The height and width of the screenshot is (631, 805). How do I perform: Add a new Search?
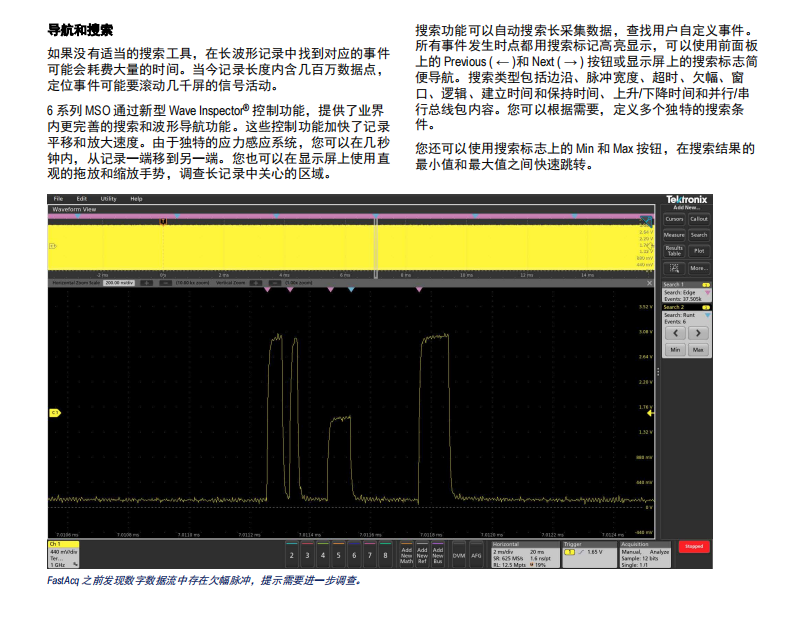pyautogui.click(x=699, y=235)
